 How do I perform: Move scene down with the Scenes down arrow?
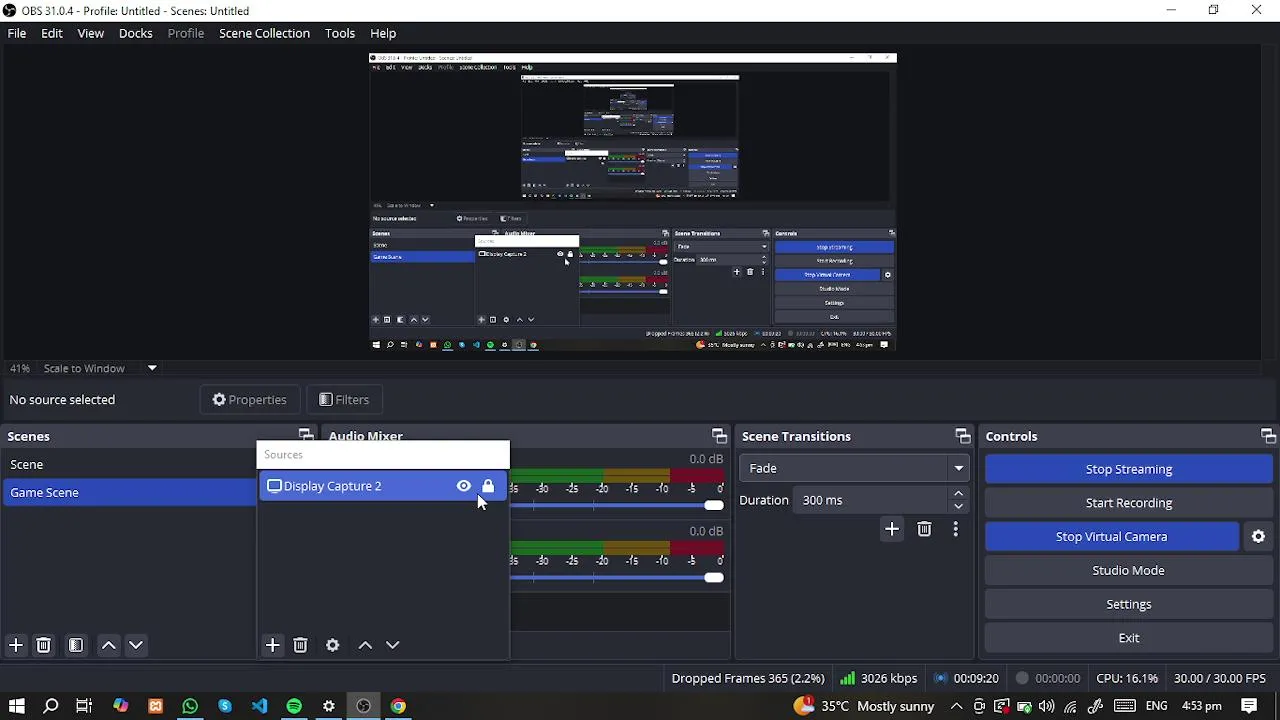[x=136, y=645]
